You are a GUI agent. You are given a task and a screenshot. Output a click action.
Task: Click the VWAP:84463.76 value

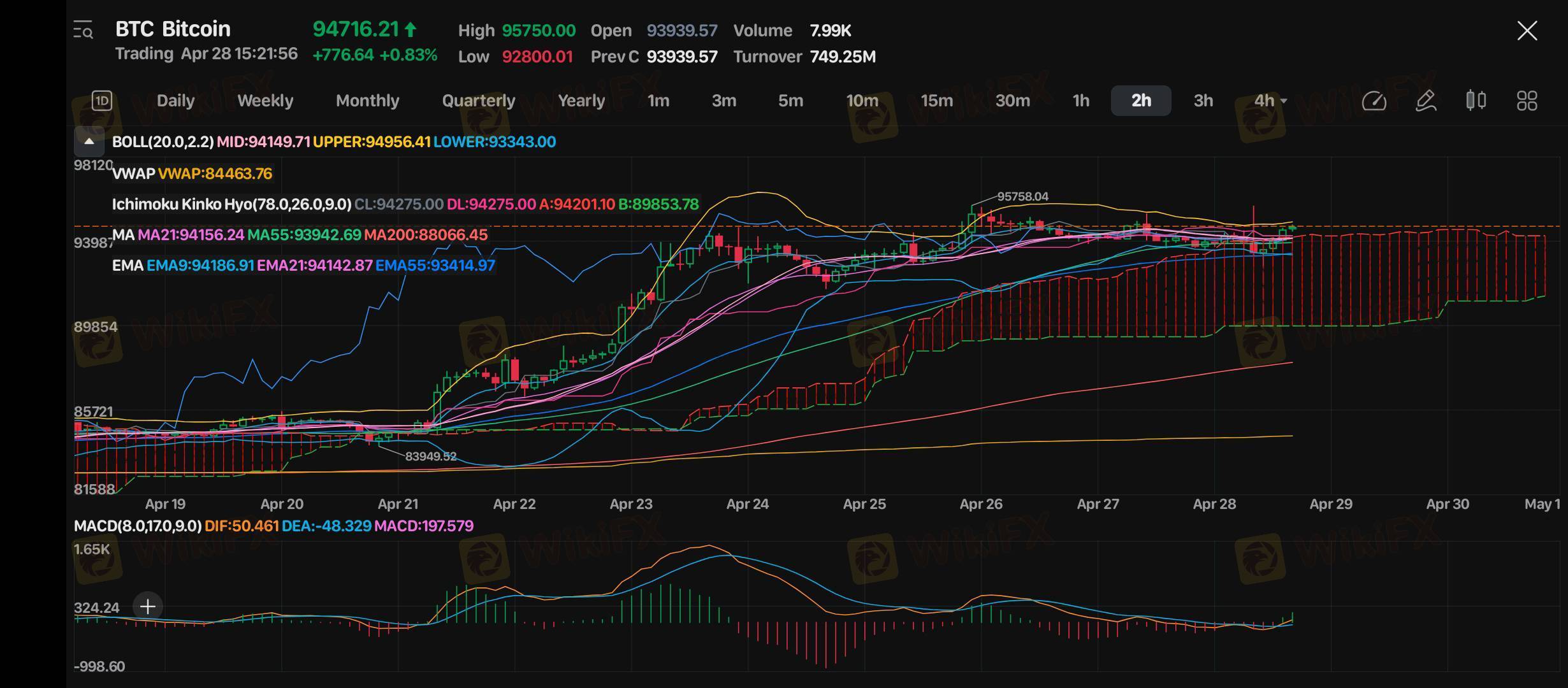[215, 174]
